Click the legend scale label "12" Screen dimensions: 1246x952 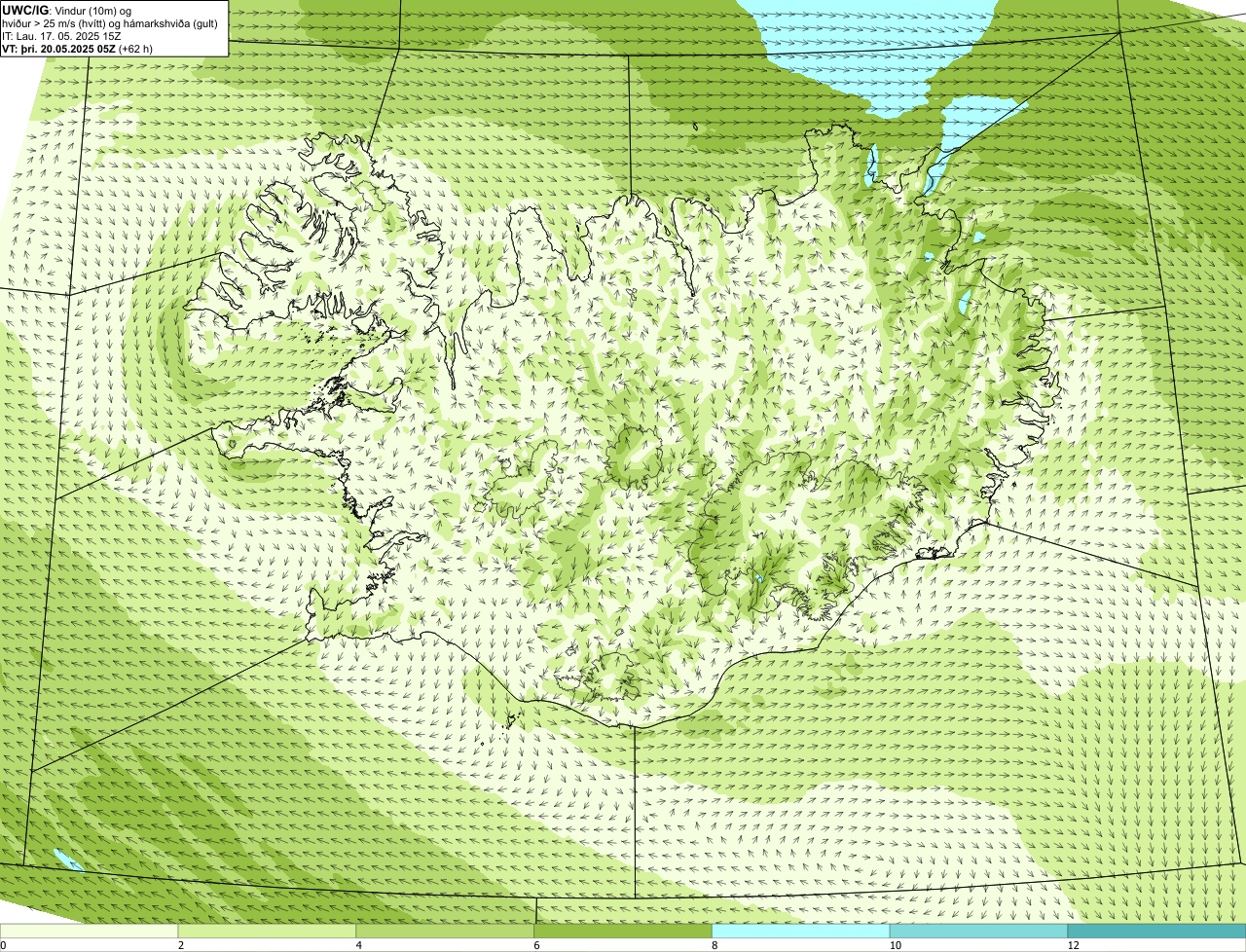(1072, 945)
